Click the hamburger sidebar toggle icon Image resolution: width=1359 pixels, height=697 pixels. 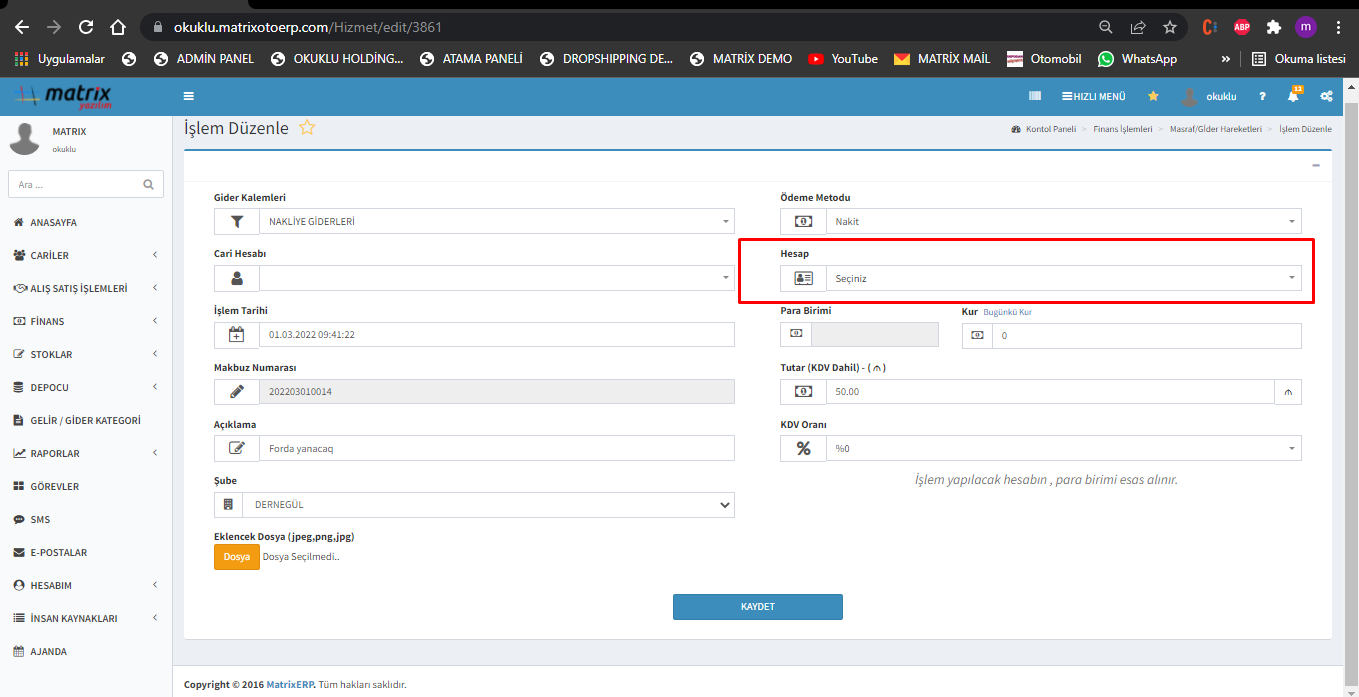click(x=189, y=97)
